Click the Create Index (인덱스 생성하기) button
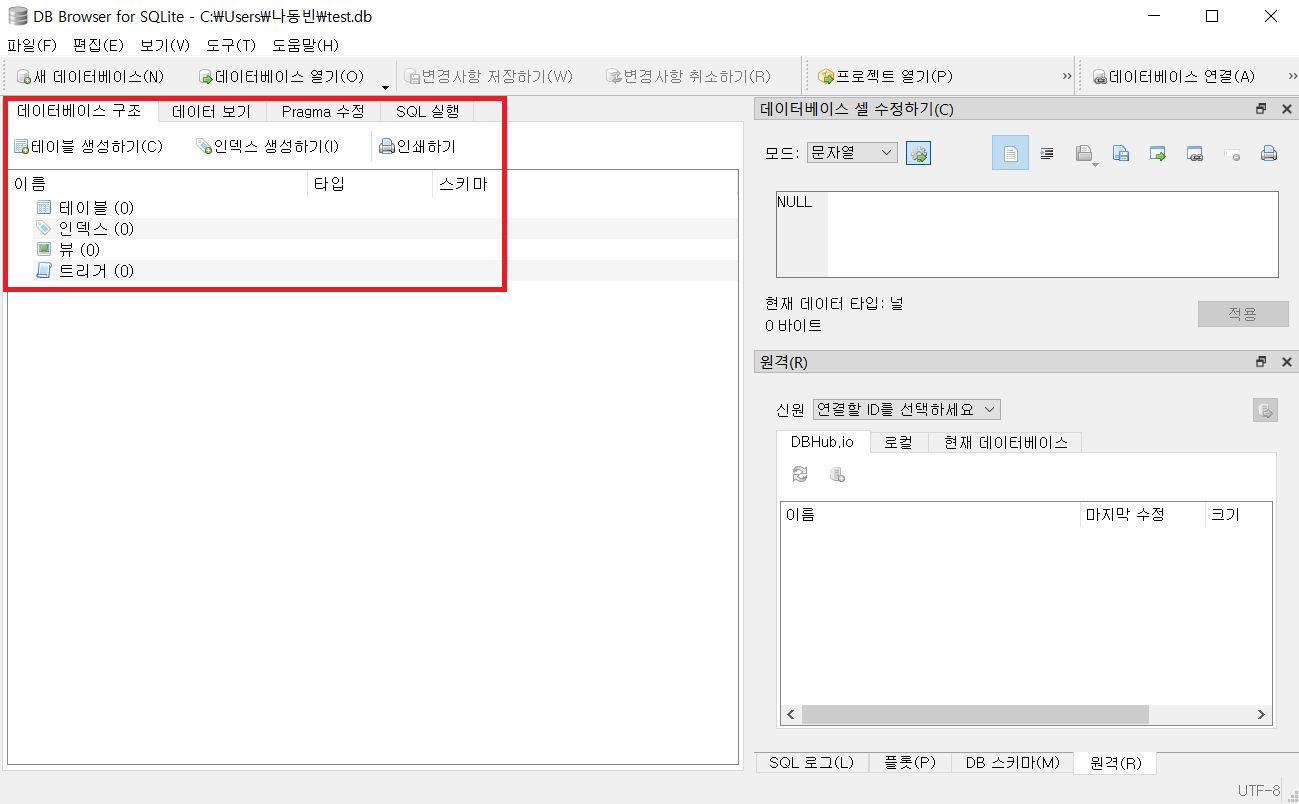 (x=267, y=146)
